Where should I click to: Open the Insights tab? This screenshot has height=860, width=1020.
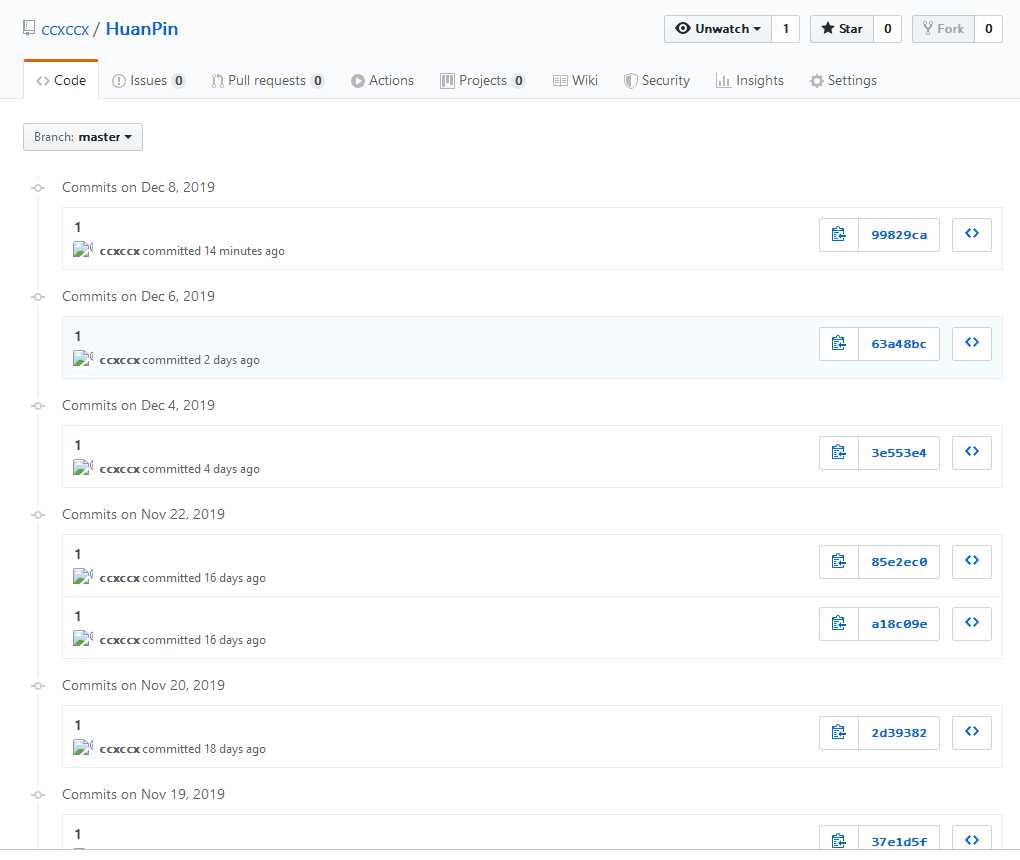[750, 81]
